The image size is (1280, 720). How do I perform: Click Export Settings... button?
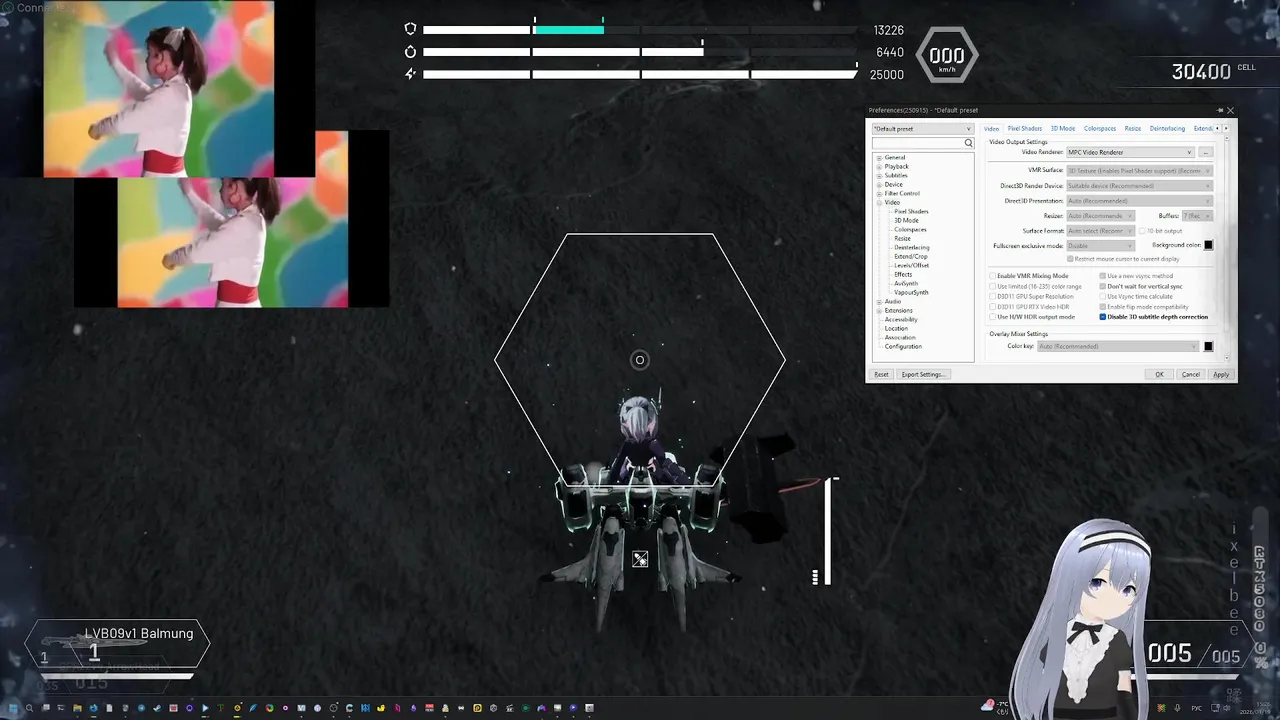coord(922,374)
